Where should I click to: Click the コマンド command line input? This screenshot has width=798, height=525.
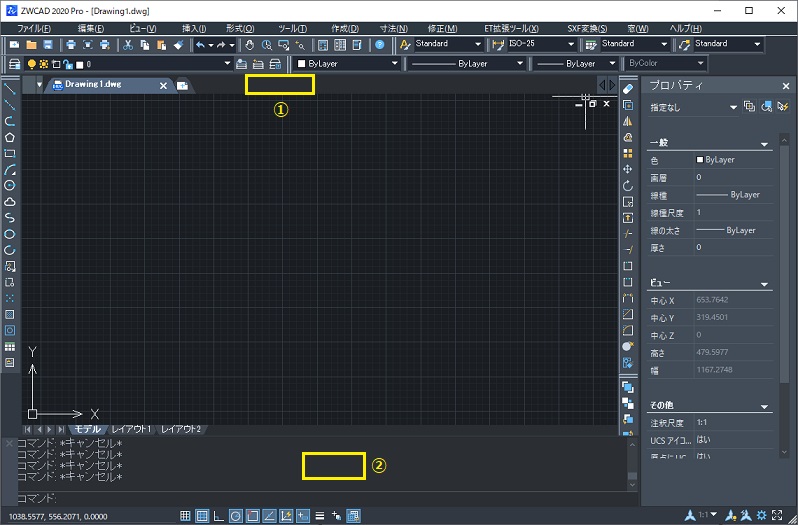click(x=321, y=498)
